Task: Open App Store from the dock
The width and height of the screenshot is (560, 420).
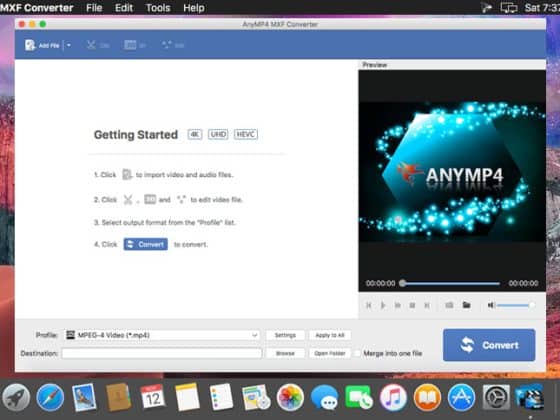Action: 461,398
